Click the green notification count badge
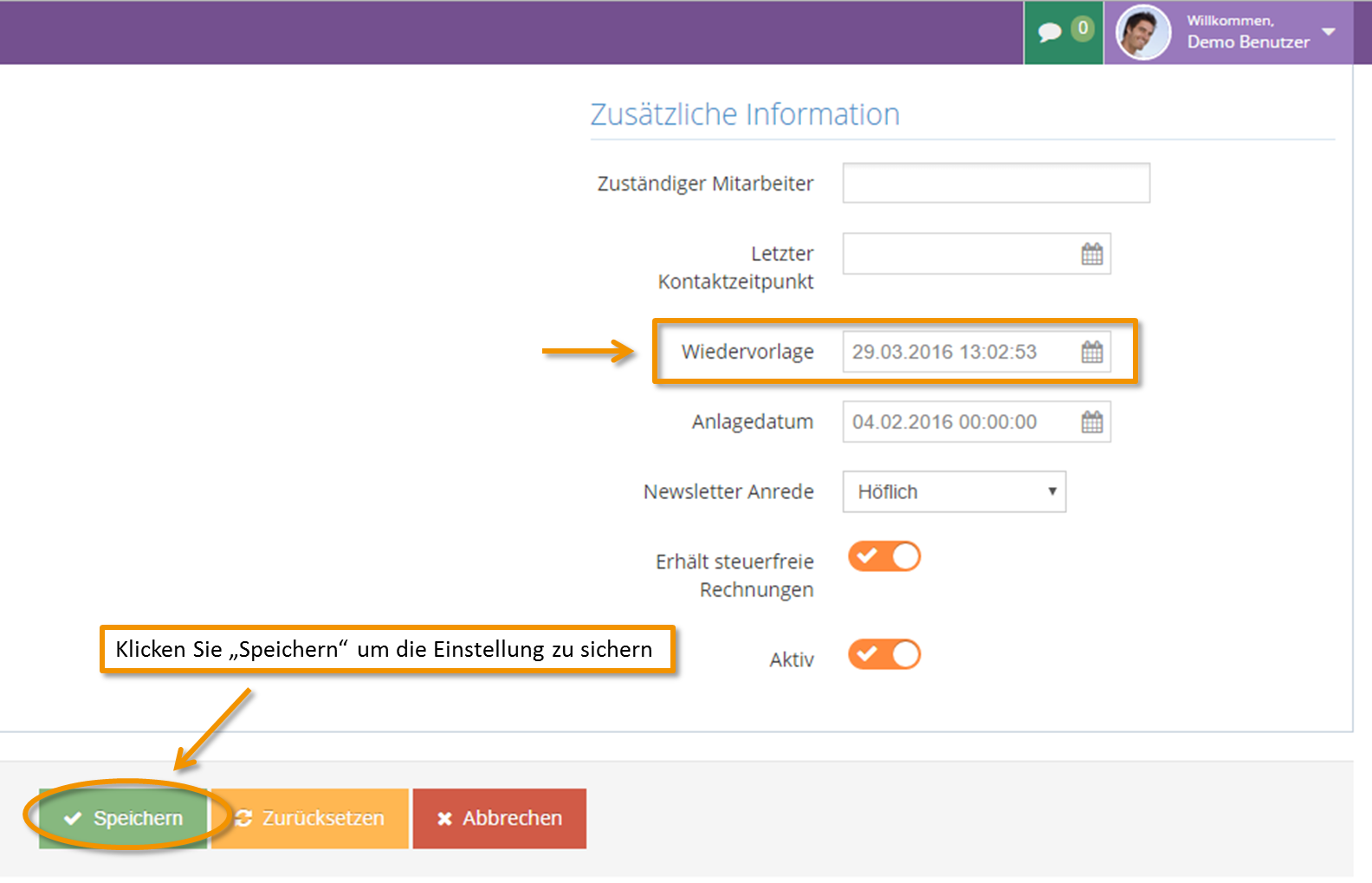The height and width of the screenshot is (883, 1372). [1083, 29]
